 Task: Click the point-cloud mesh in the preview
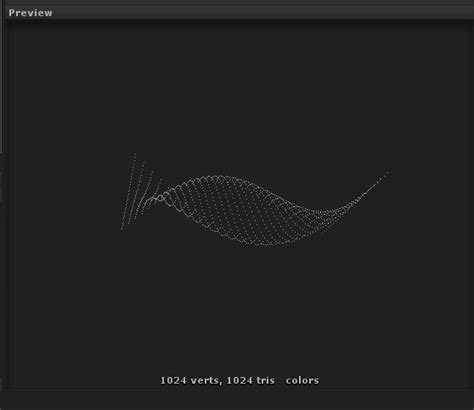pos(255,200)
